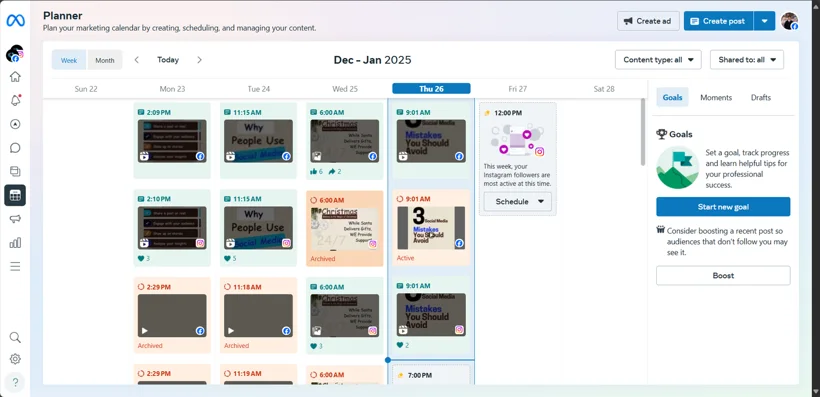This screenshot has width=820, height=397.
Task: Open Notifications bell in sidebar
Action: tap(15, 100)
